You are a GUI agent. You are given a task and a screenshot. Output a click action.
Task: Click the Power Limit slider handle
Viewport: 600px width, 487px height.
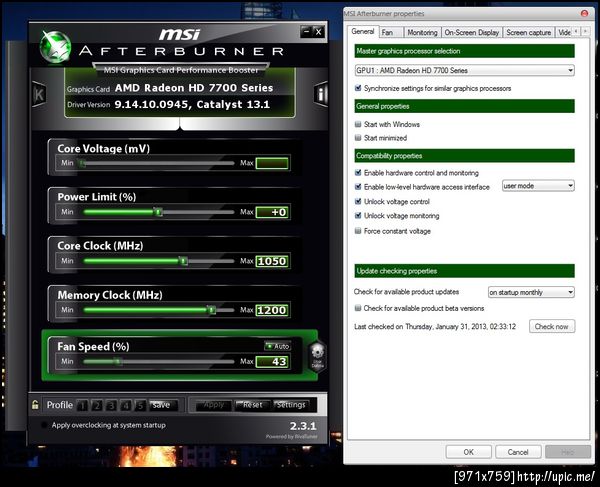pos(158,212)
